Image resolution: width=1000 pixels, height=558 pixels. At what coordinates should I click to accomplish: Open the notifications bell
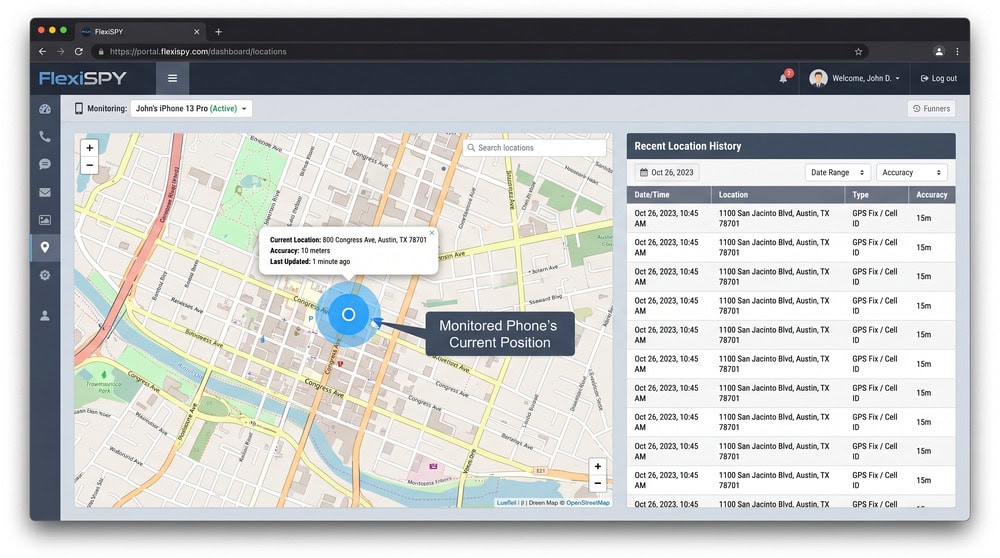pyautogui.click(x=784, y=78)
